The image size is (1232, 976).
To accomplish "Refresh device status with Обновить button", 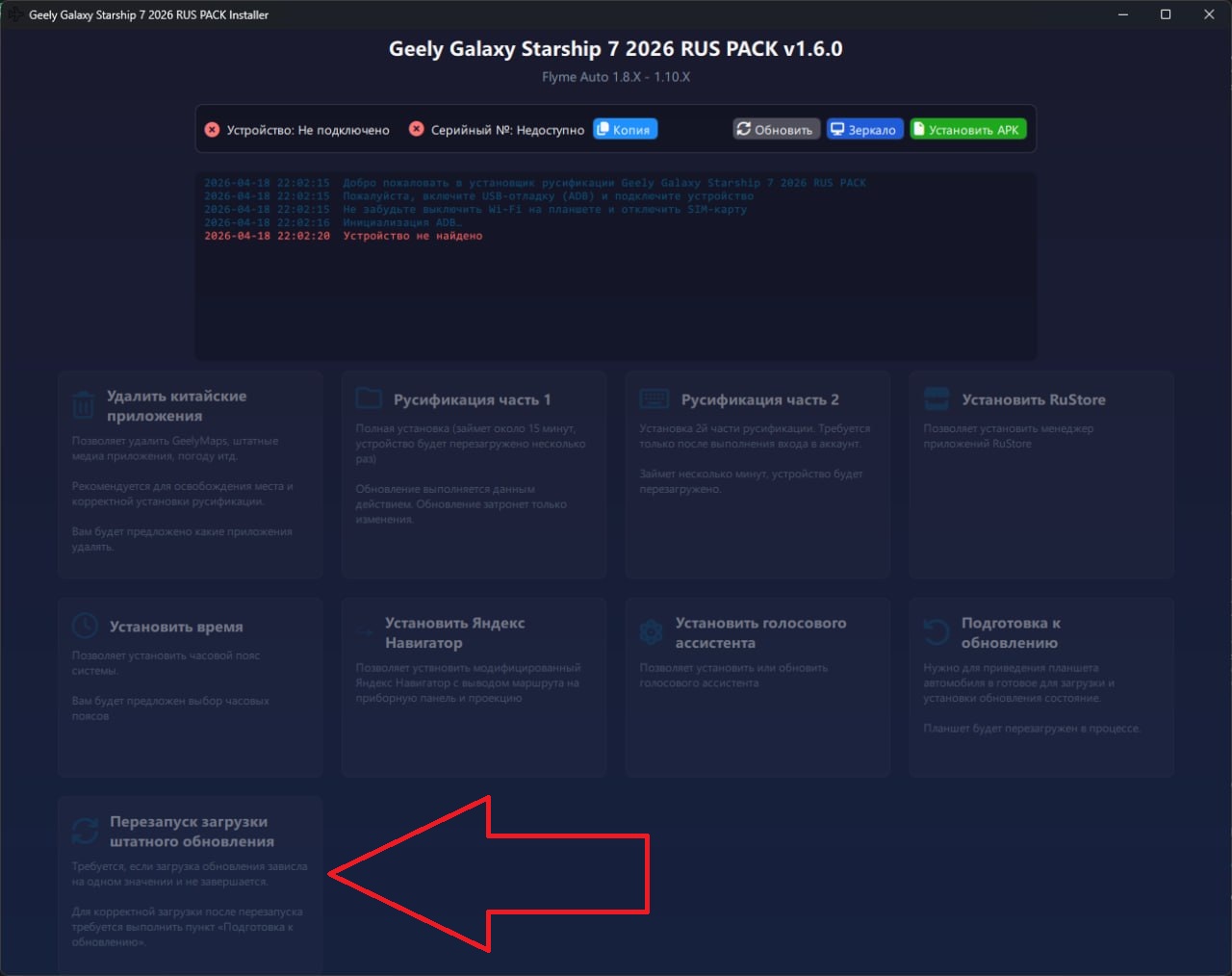I will coord(775,129).
